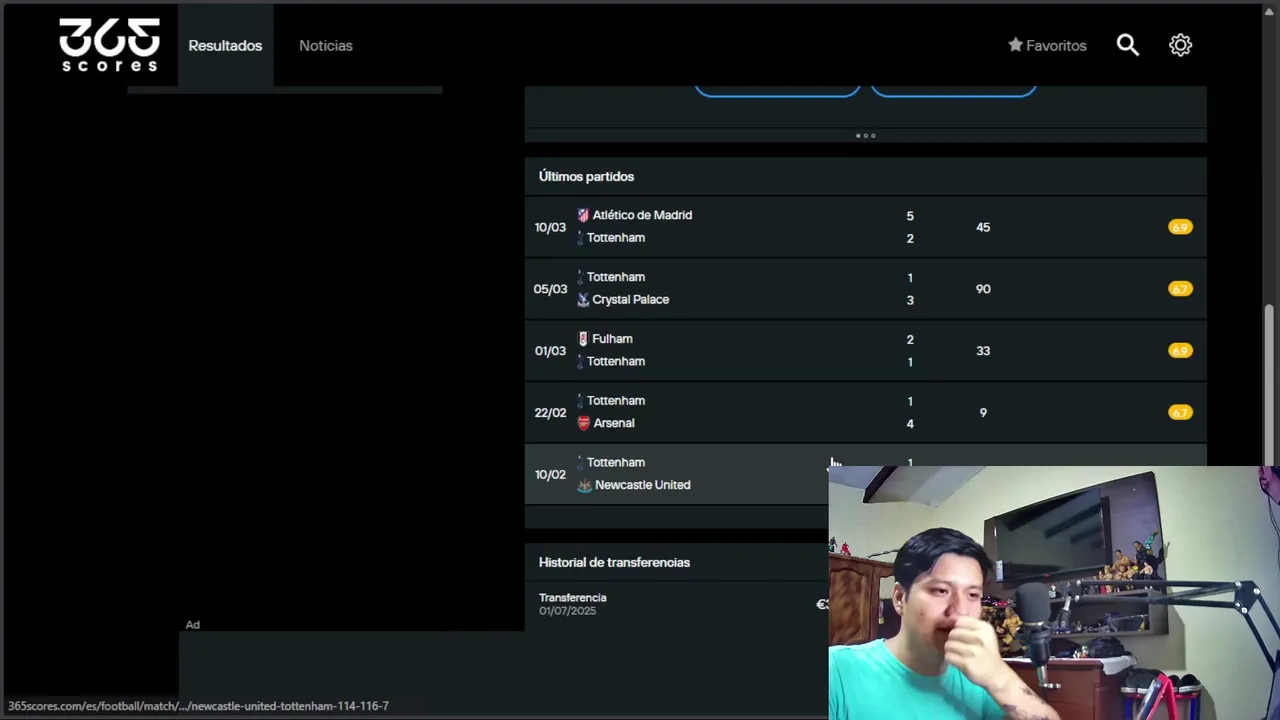Click the carousel pagination dots
The width and height of the screenshot is (1280, 720).
pyautogui.click(x=866, y=135)
